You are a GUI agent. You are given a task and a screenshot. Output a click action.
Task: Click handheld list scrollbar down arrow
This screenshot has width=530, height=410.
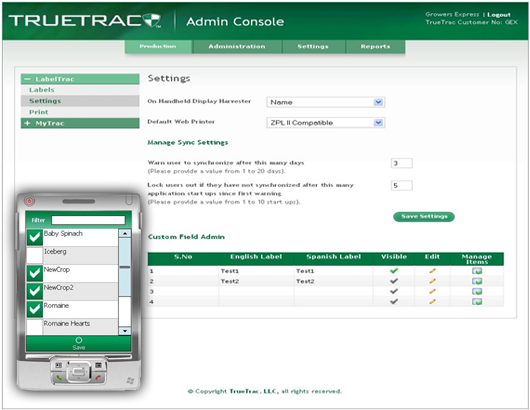click(125, 331)
